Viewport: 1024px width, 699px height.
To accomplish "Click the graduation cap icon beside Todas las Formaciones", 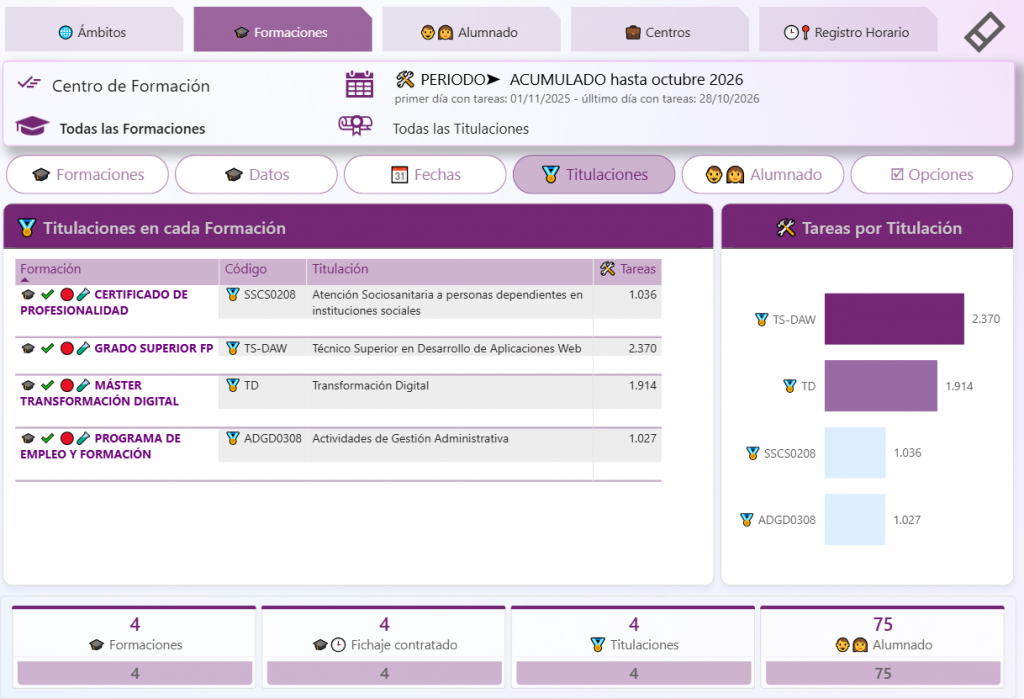I will pyautogui.click(x=32, y=126).
